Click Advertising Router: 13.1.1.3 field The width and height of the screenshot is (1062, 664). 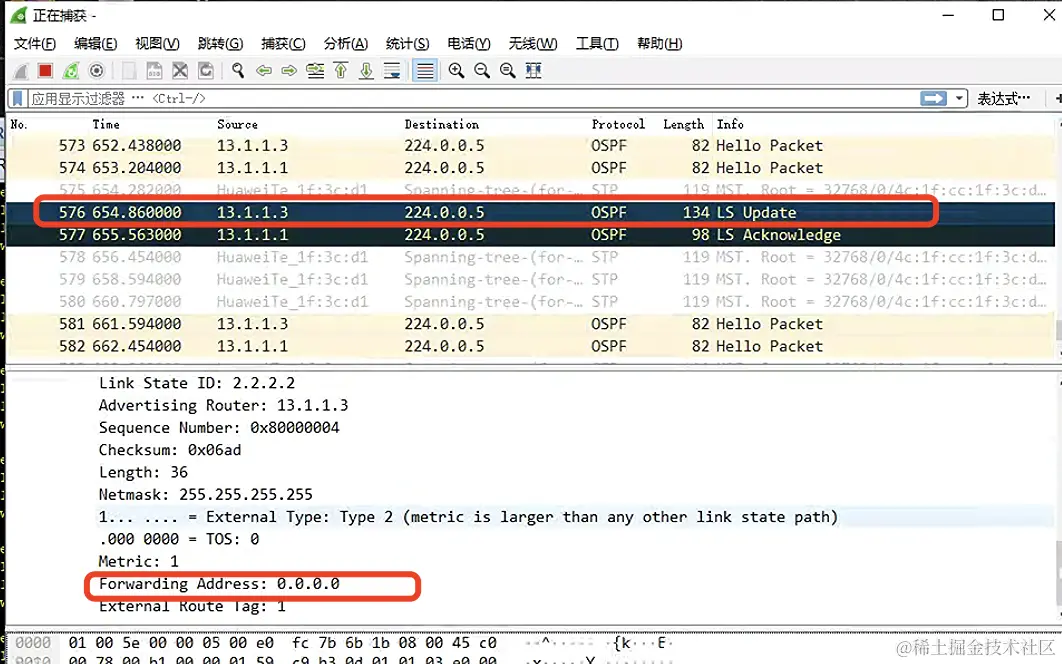[223, 405]
